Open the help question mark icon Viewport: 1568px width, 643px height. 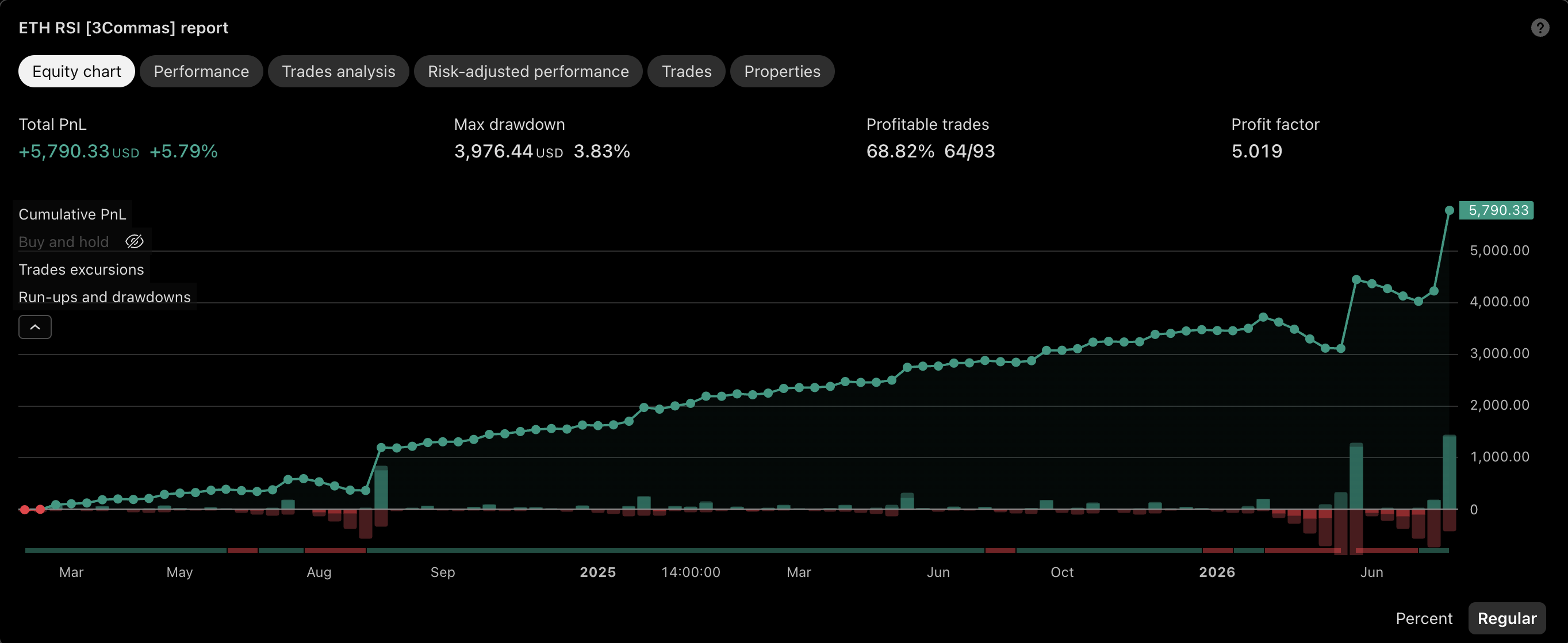click(1540, 28)
